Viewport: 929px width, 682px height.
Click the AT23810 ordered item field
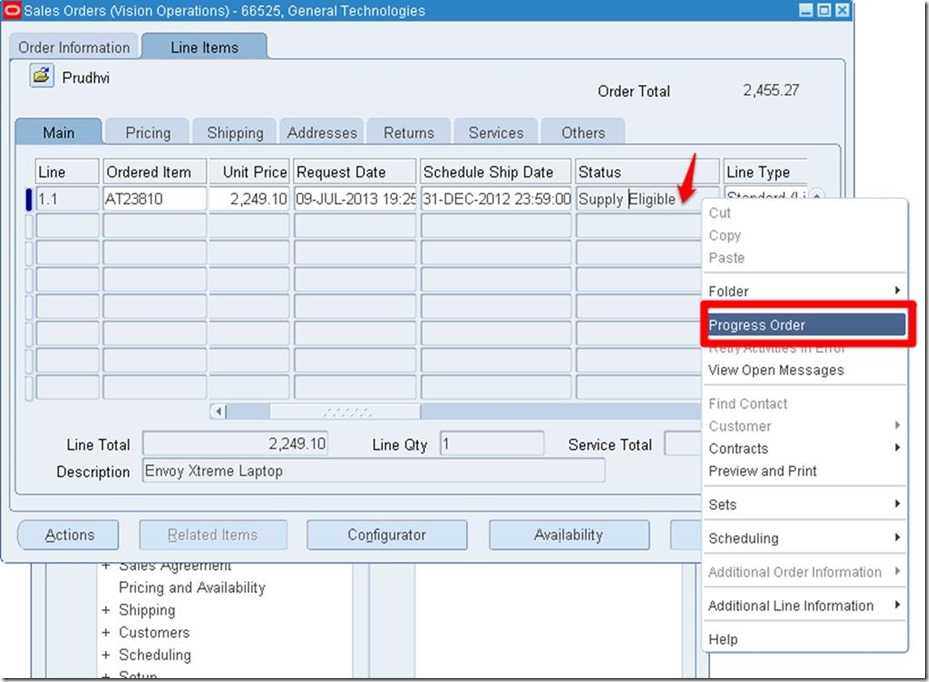click(x=155, y=199)
